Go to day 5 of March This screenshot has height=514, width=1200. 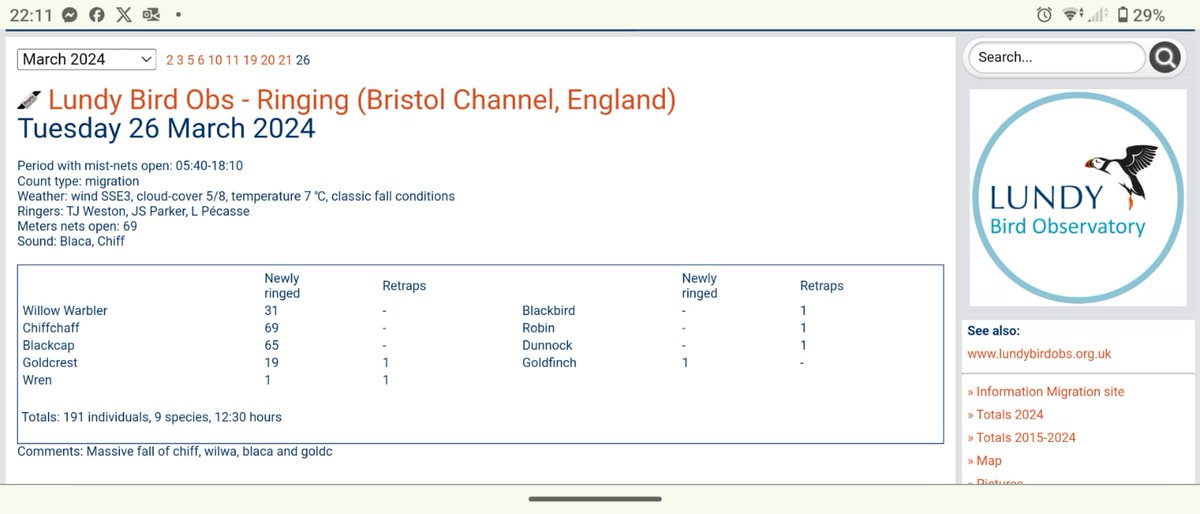pyautogui.click(x=191, y=60)
